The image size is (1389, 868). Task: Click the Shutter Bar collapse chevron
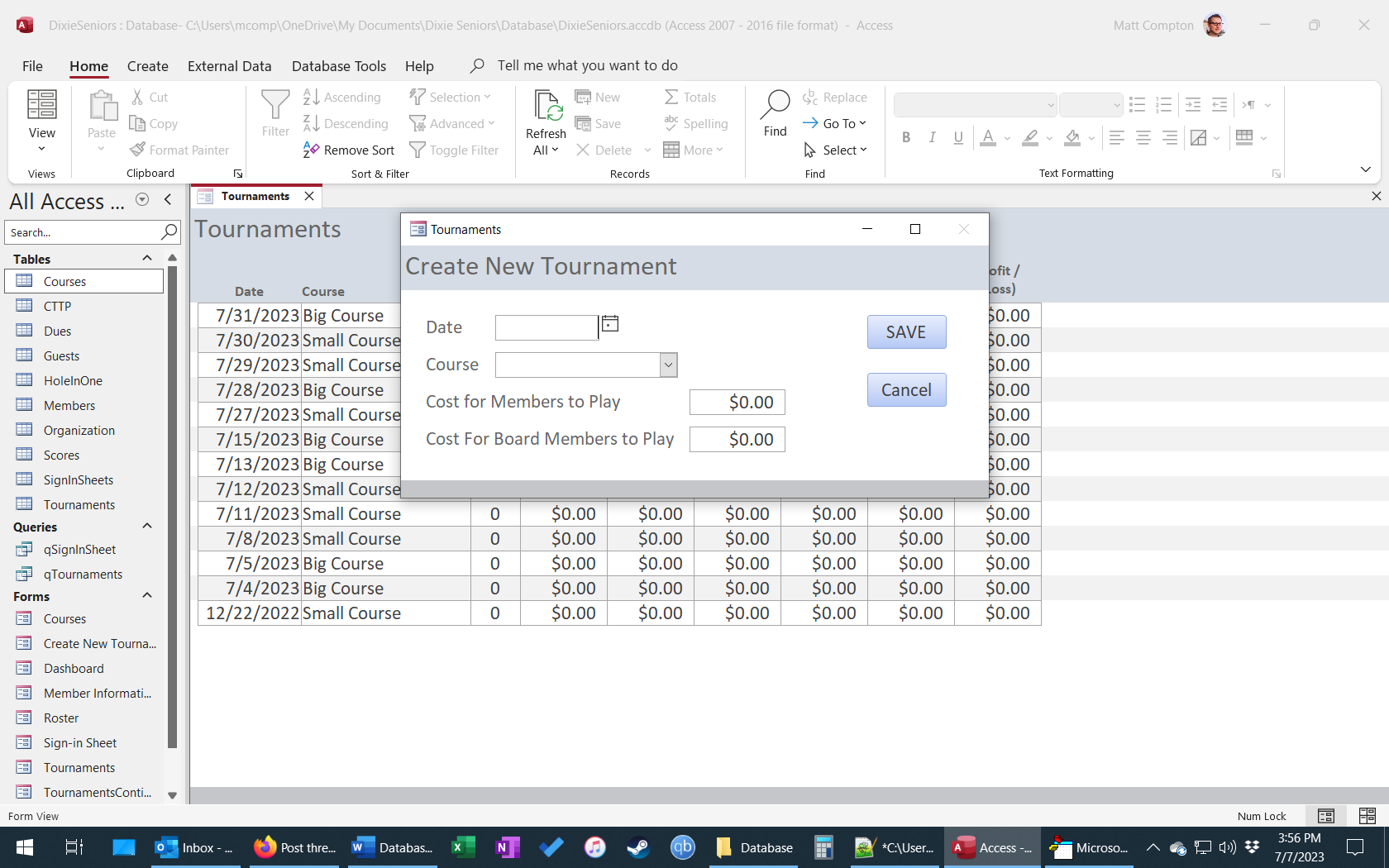click(168, 199)
